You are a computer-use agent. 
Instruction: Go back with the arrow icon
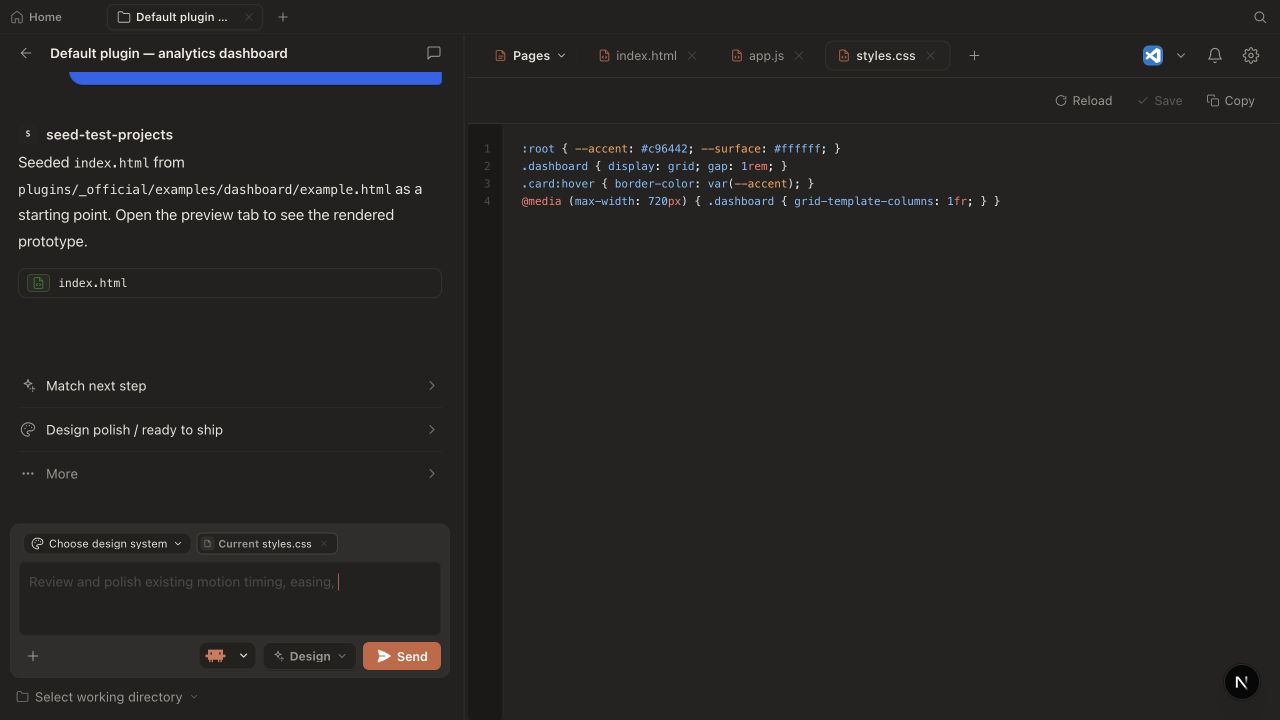26,53
